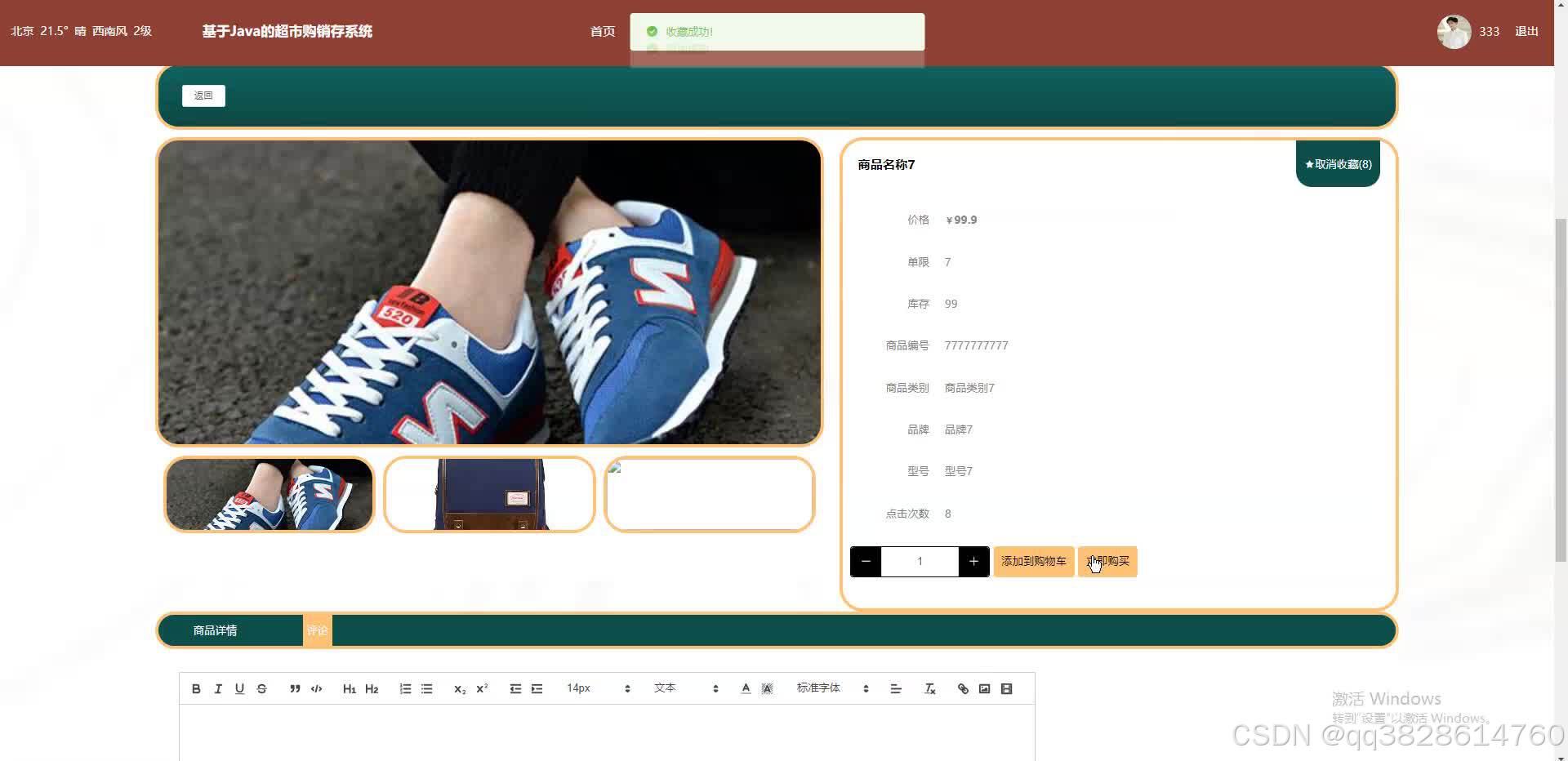
Task: Click the 商品类别7 category value
Action: pos(969,388)
